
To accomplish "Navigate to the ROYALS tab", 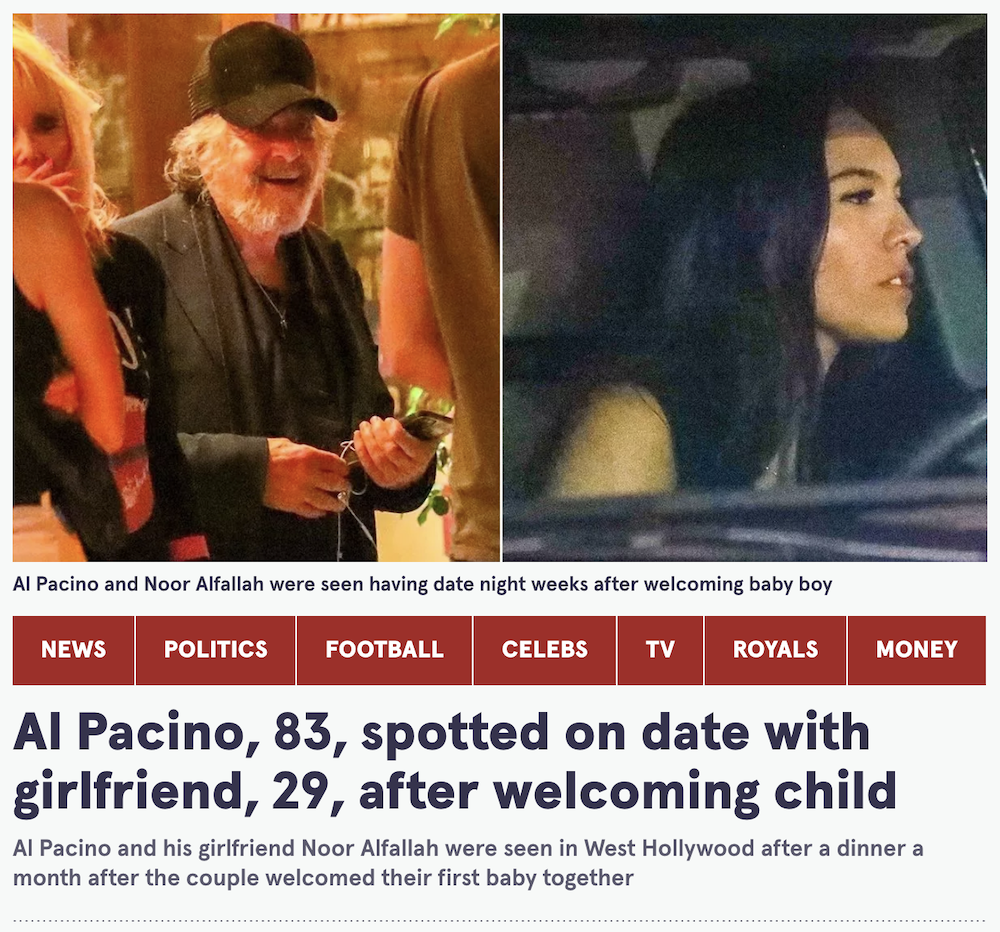I will [x=776, y=650].
